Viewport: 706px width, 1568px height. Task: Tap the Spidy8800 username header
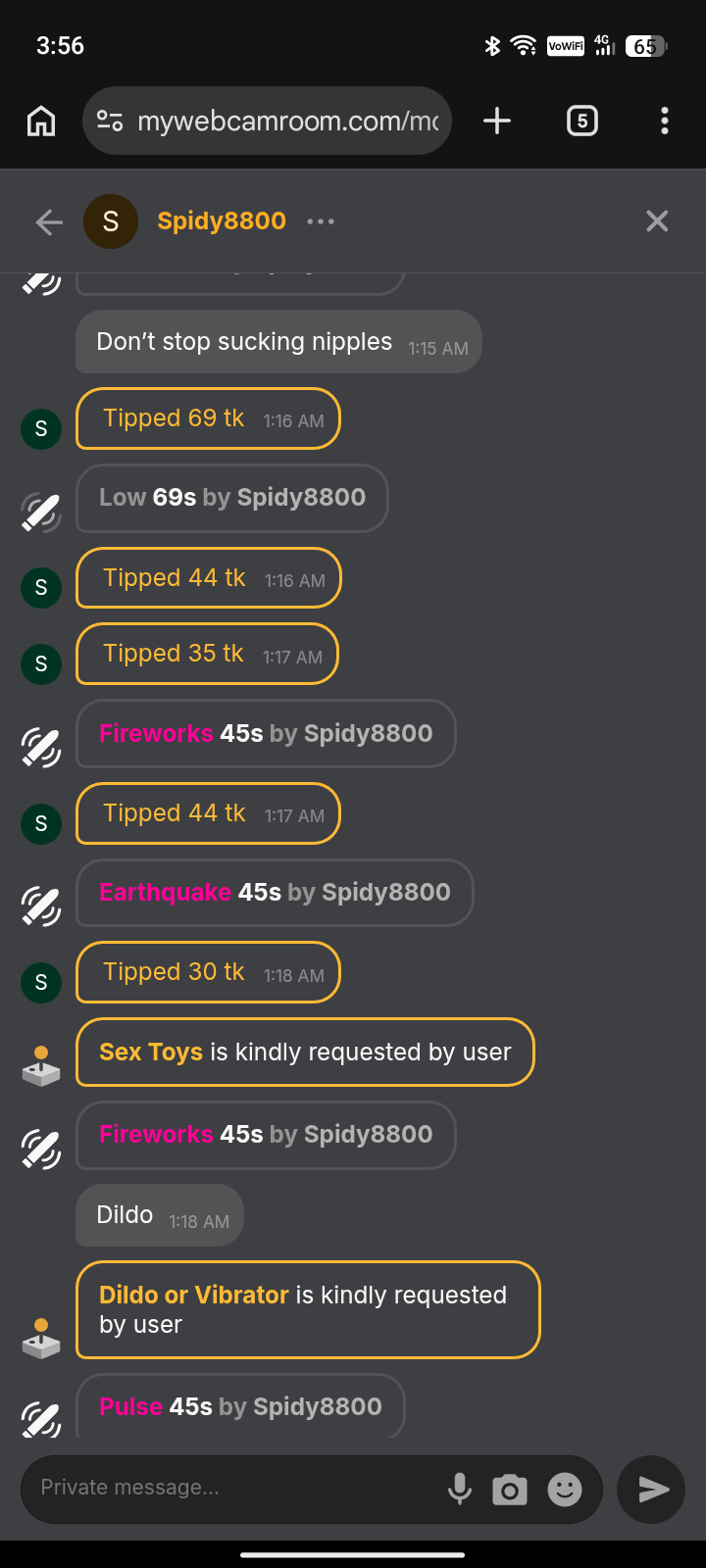(x=222, y=221)
